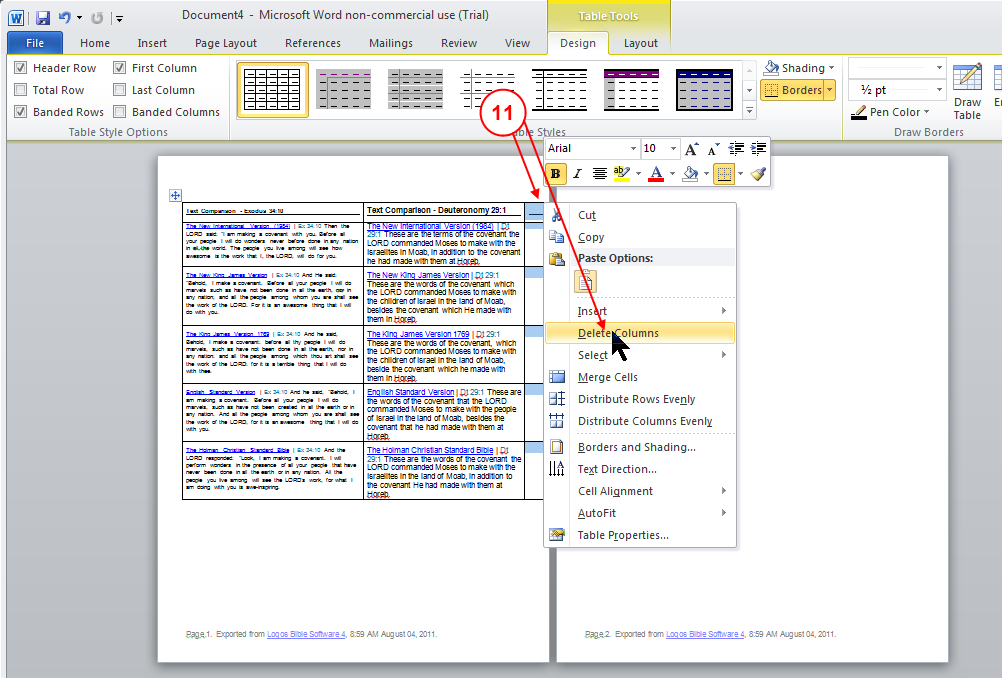This screenshot has width=1002, height=678.
Task: Click the paste option icon under Paste Options
Action: click(585, 281)
